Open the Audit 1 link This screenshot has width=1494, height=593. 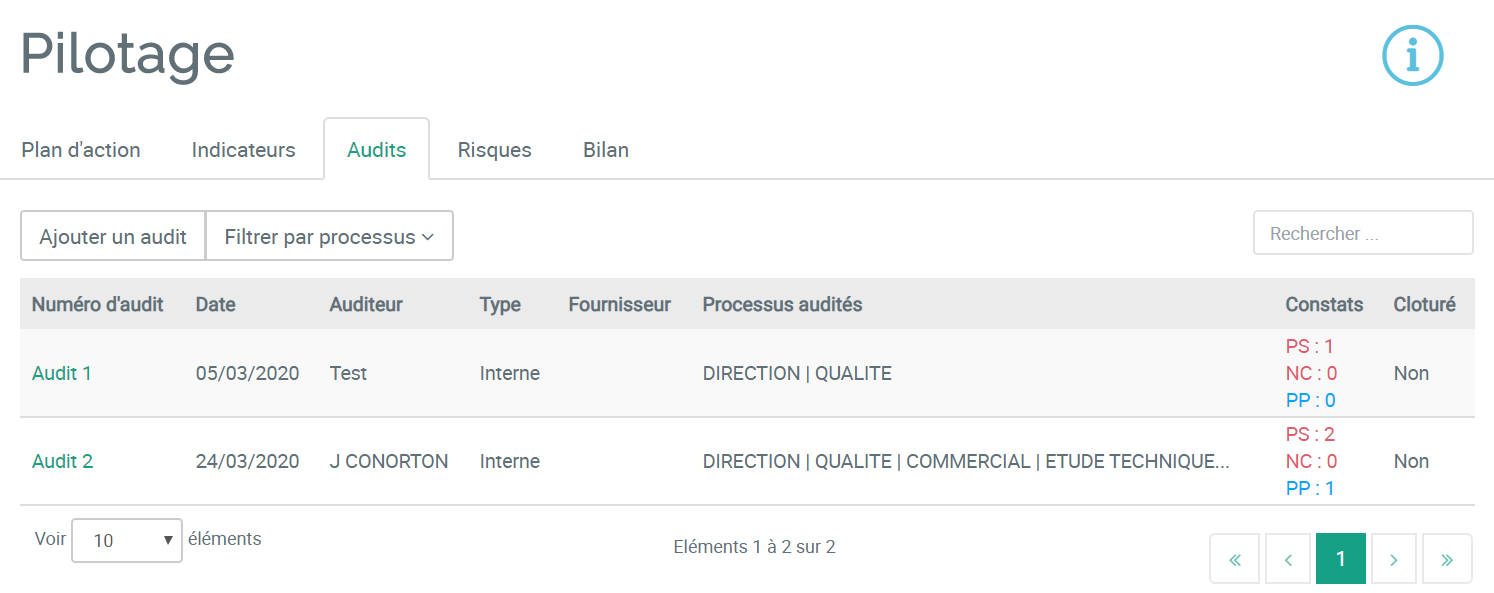[x=62, y=373]
